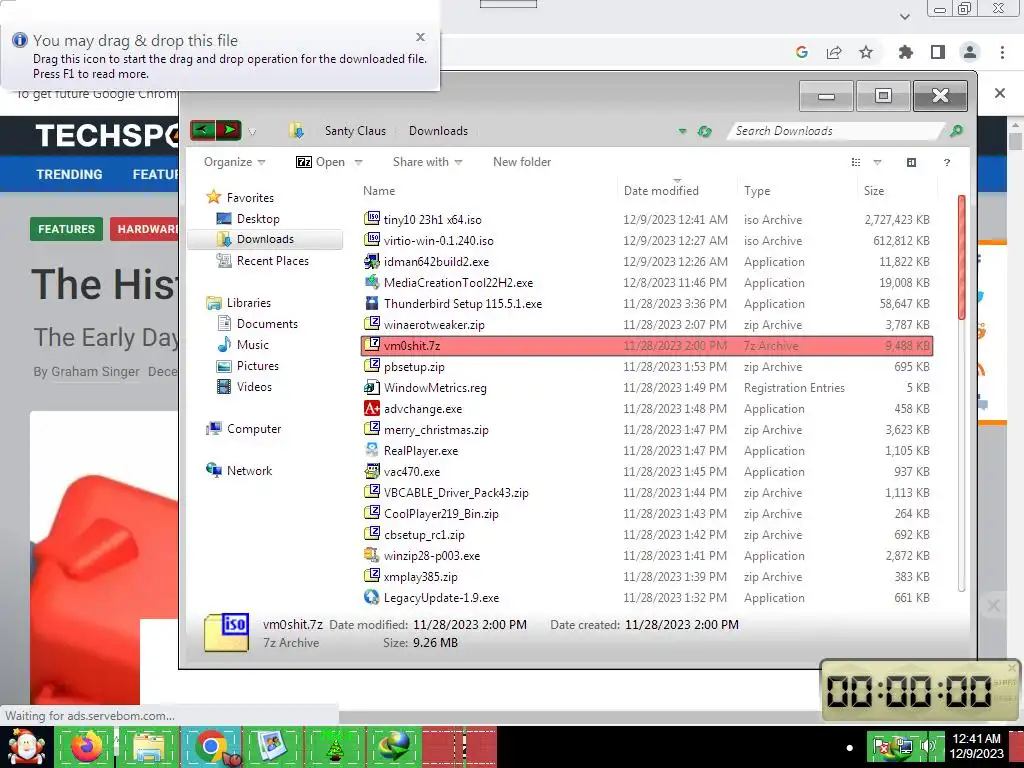Image resolution: width=1024 pixels, height=768 pixels.
Task: Sort by the Size column header
Action: tap(874, 191)
